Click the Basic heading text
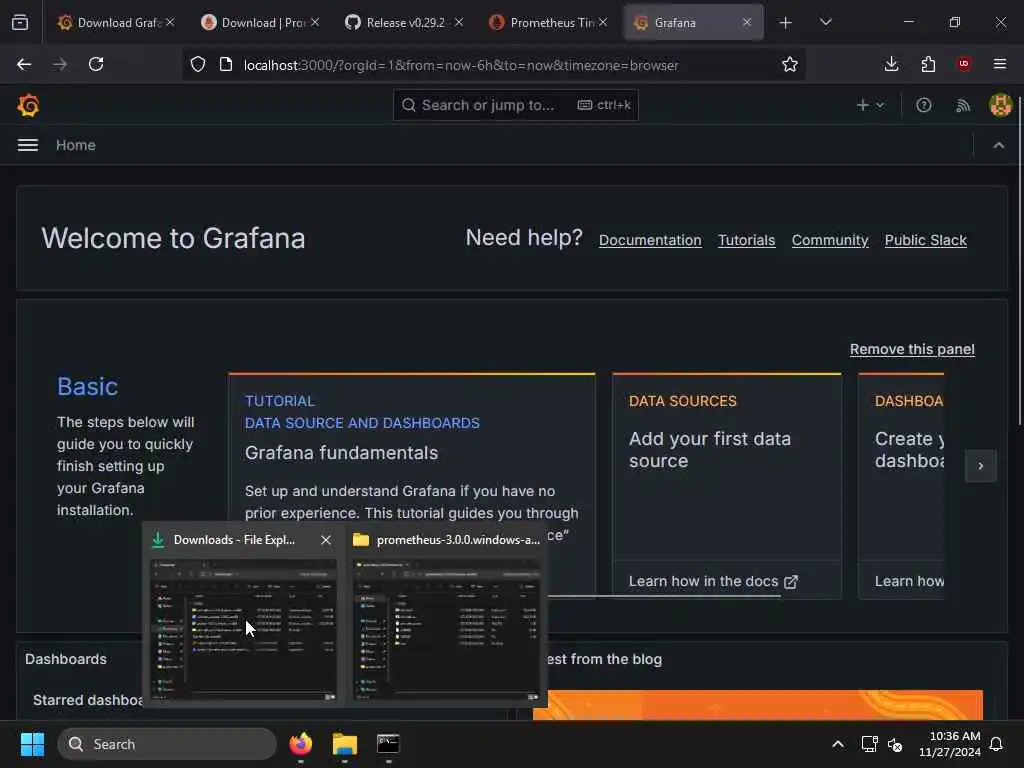The image size is (1024, 768). click(88, 387)
